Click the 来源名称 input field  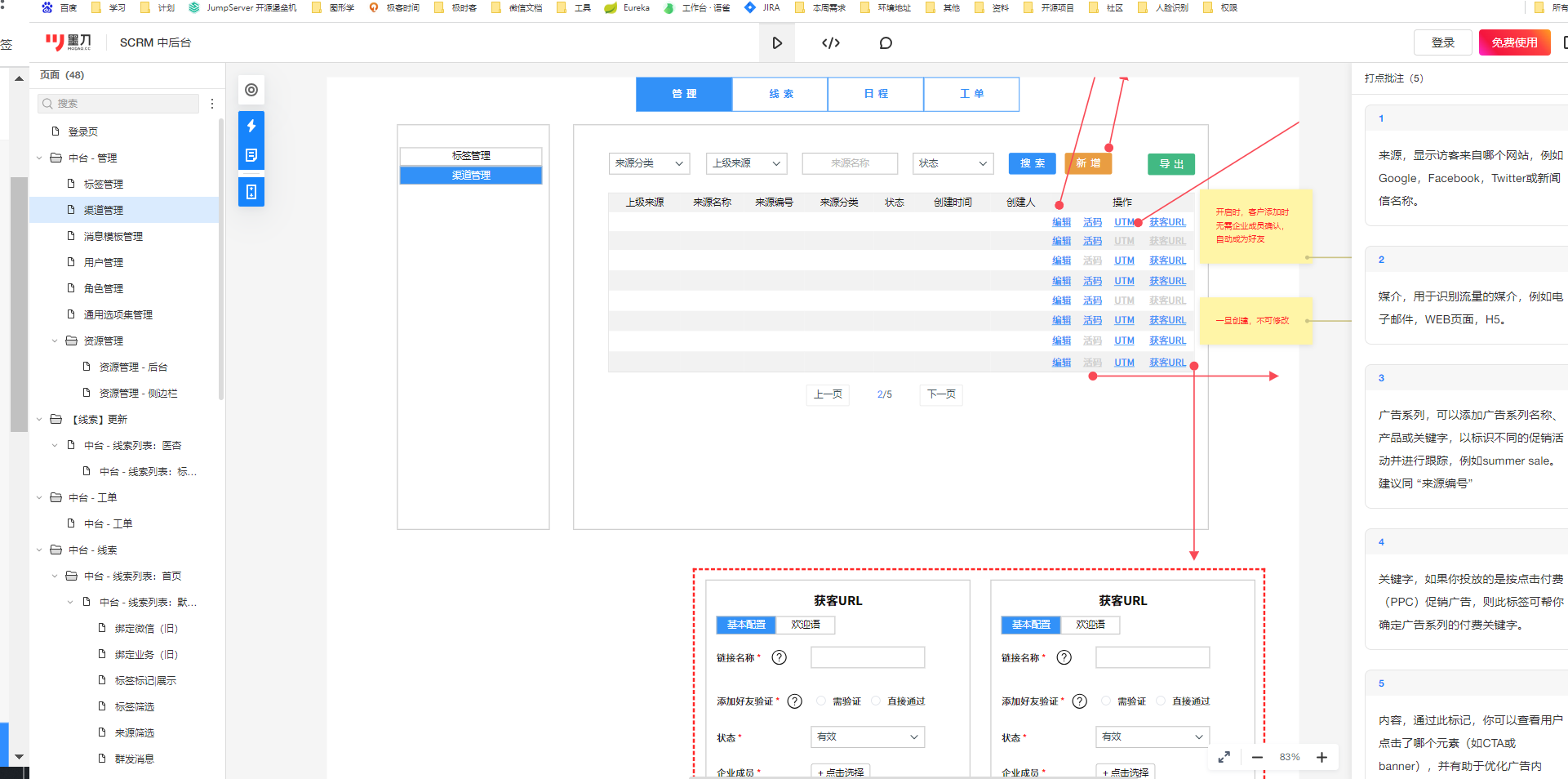(x=850, y=163)
